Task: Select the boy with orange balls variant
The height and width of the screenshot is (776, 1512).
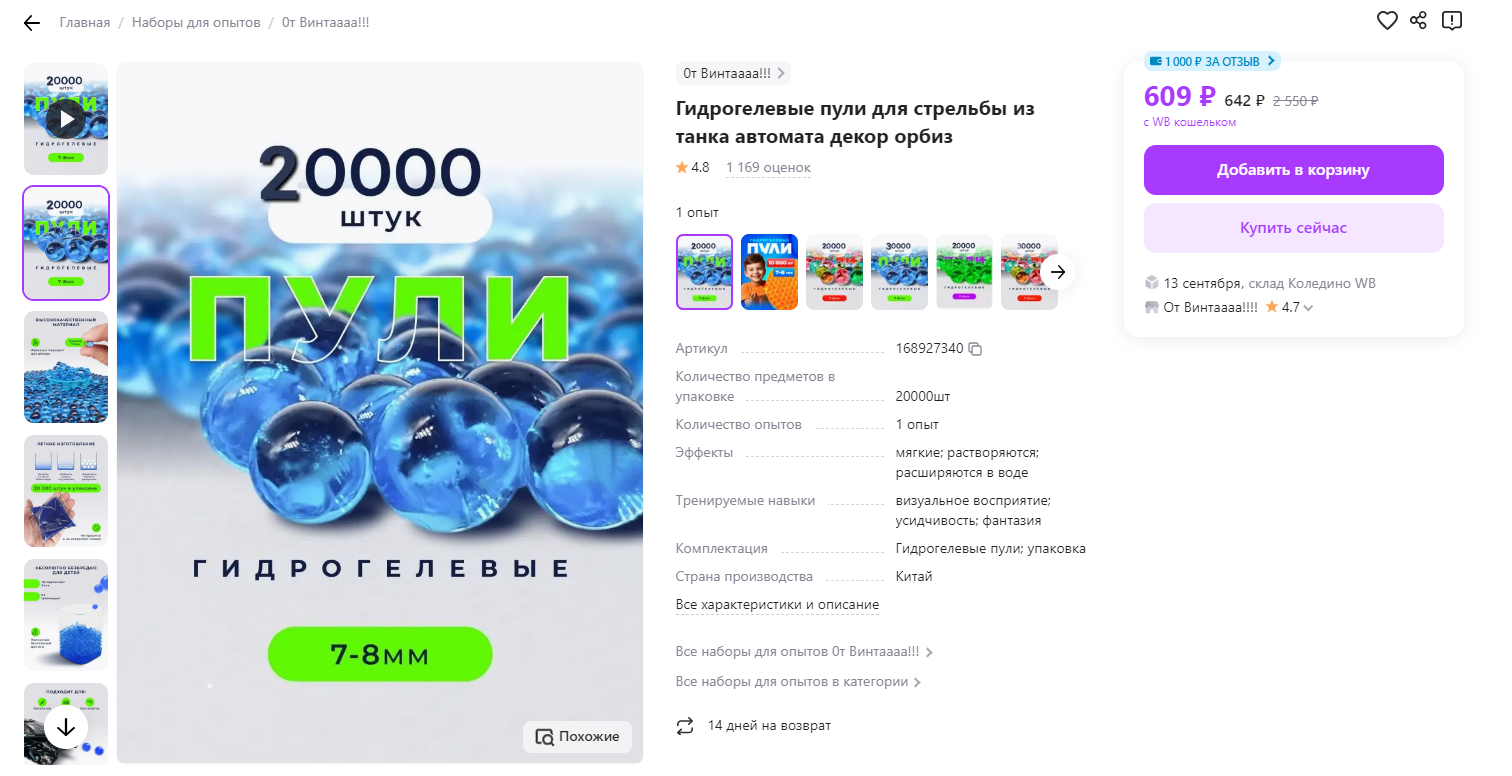Action: click(770, 272)
